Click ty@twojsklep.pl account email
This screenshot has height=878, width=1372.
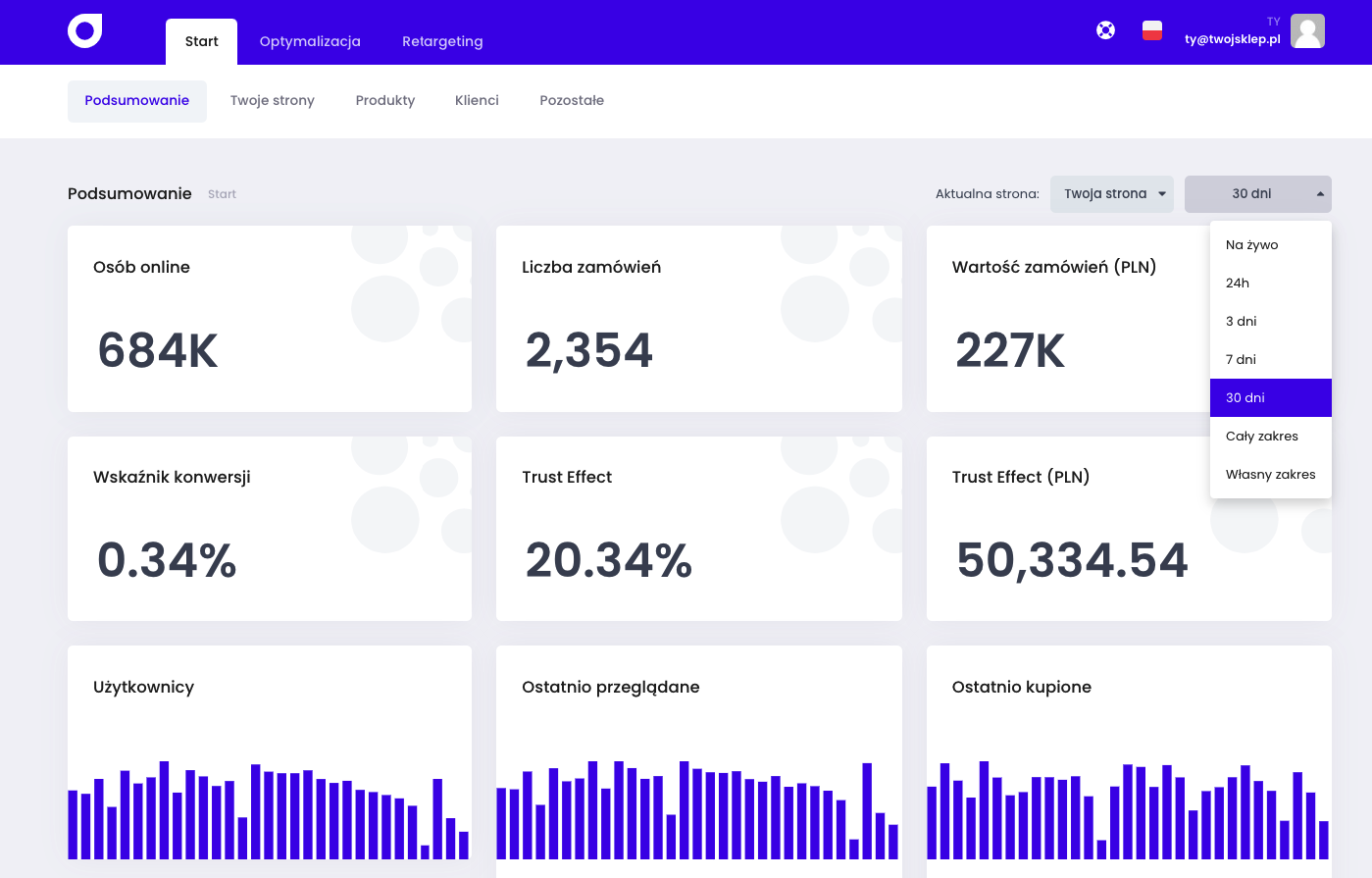(x=1233, y=40)
